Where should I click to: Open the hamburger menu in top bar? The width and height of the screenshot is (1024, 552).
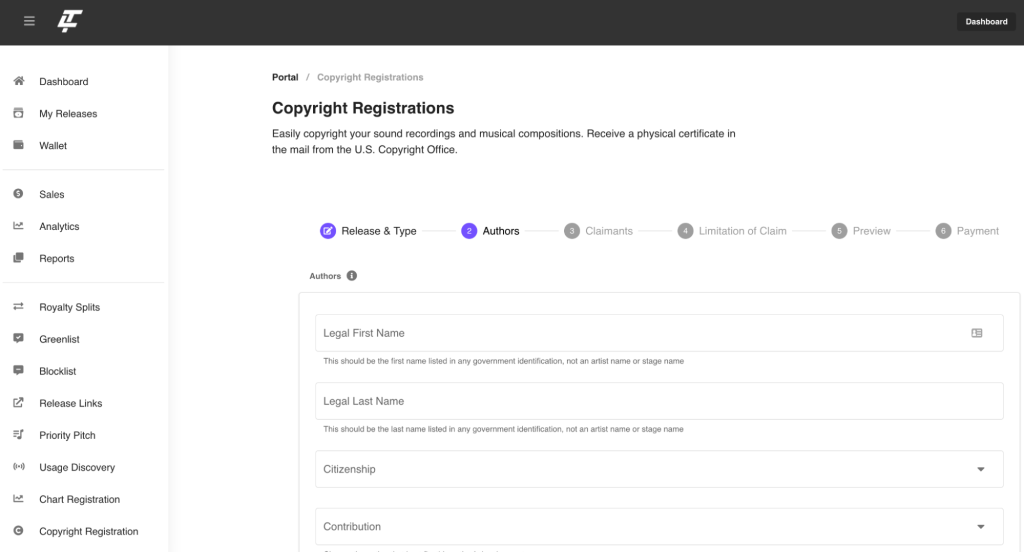[29, 21]
